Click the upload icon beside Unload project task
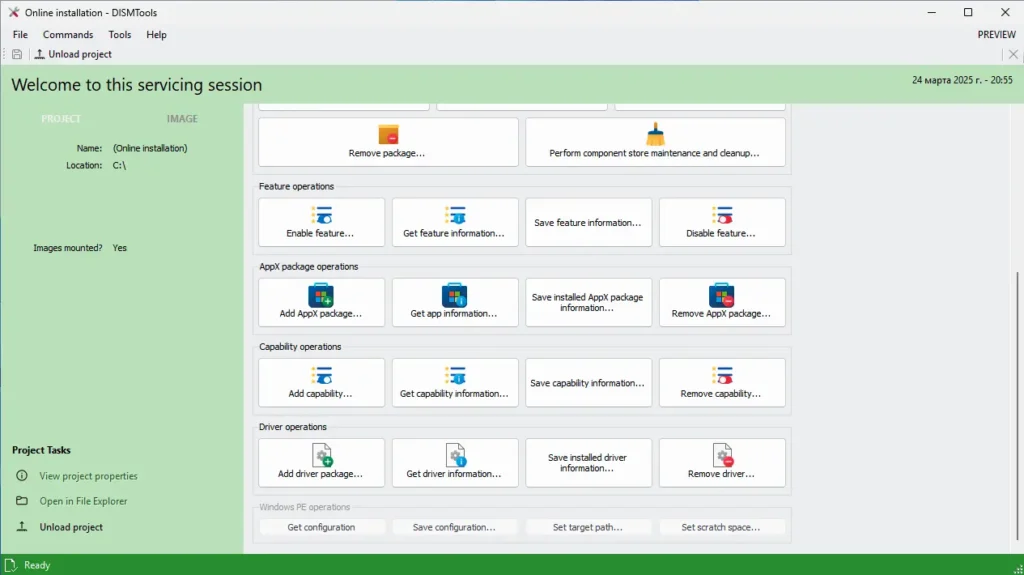 coord(22,526)
